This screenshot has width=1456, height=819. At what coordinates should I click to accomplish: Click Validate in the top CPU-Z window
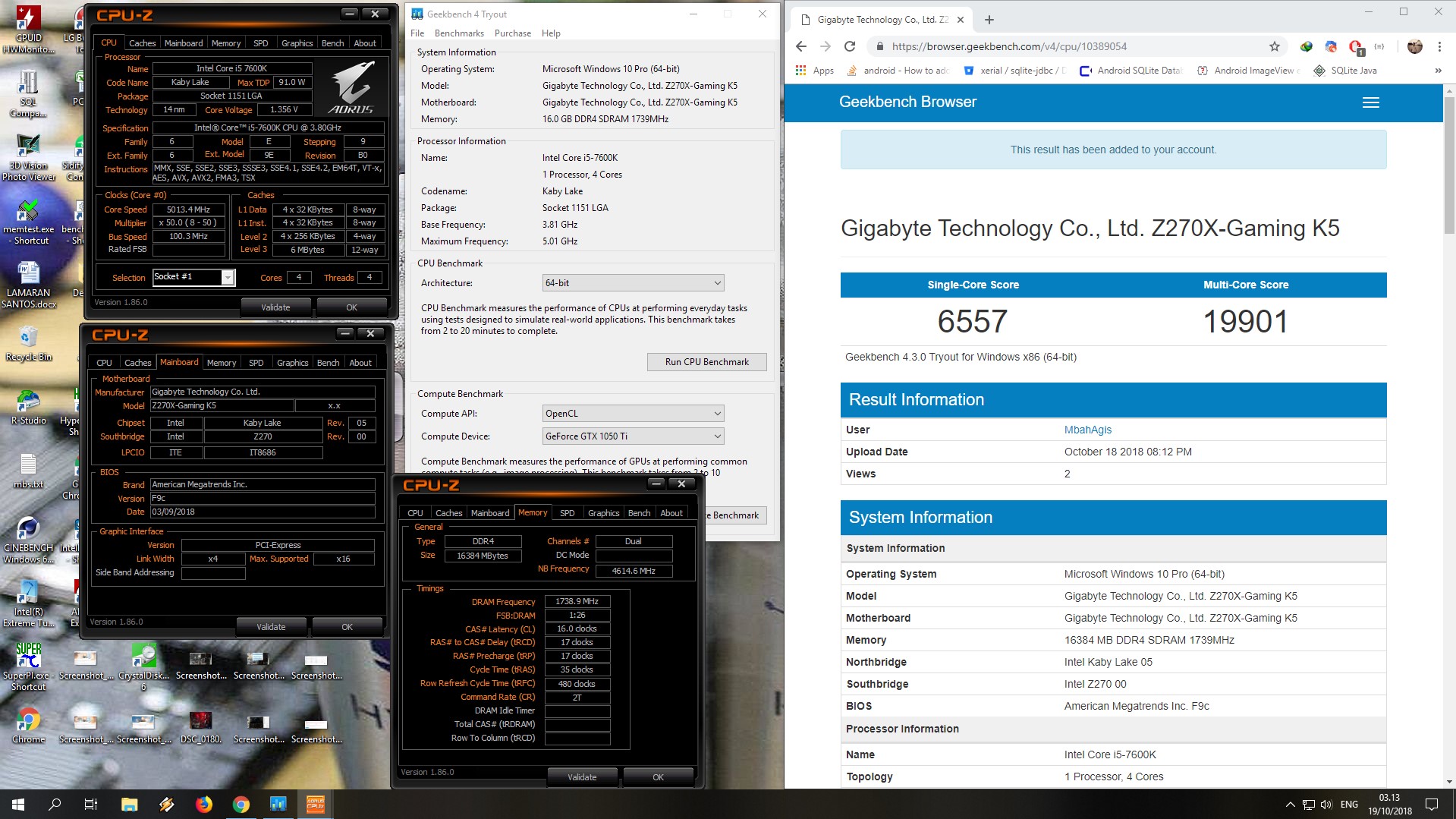coord(275,307)
